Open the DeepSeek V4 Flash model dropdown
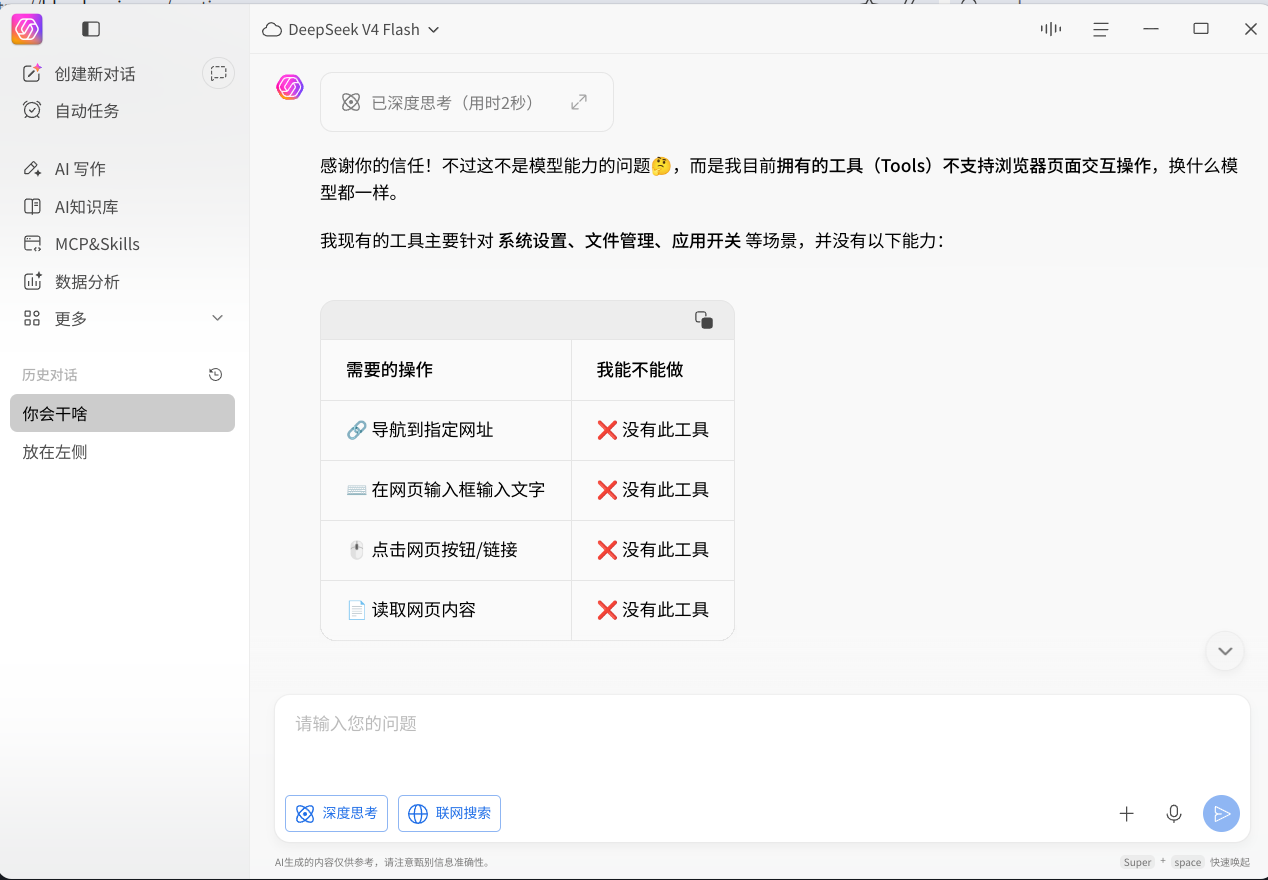1268x880 pixels. (x=351, y=29)
